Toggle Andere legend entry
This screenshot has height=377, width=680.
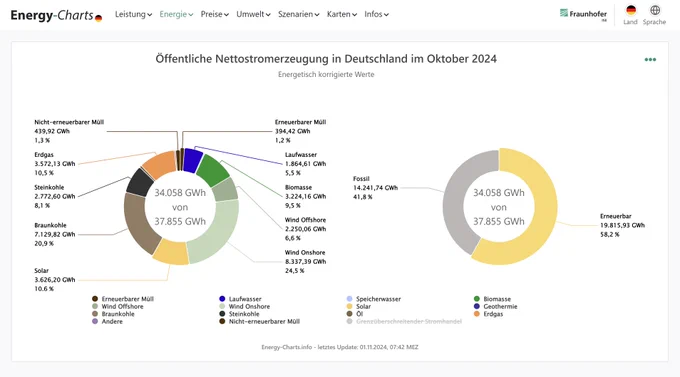[107, 321]
